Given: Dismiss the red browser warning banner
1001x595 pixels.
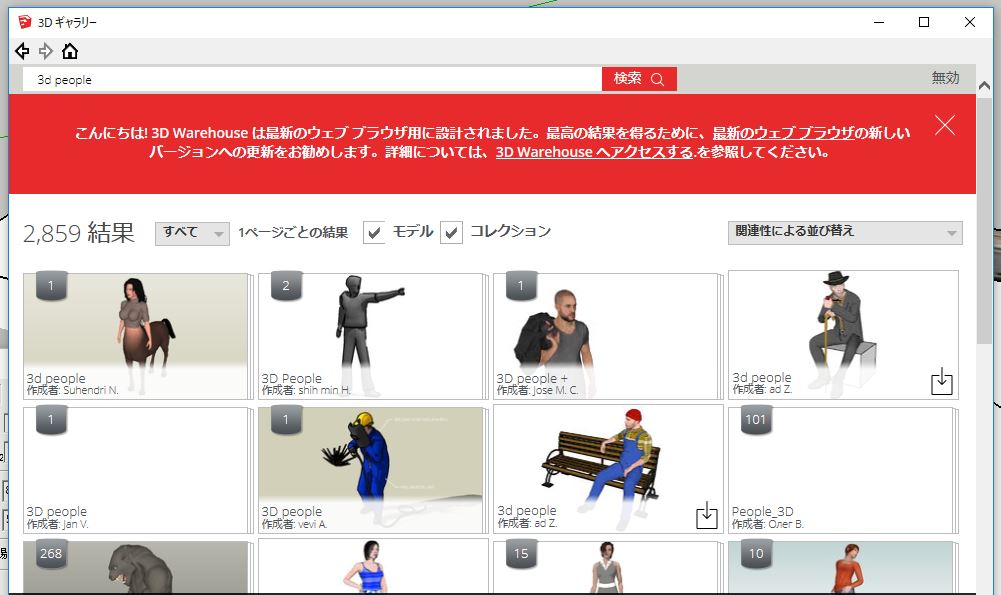Looking at the screenshot, I should coord(945,125).
